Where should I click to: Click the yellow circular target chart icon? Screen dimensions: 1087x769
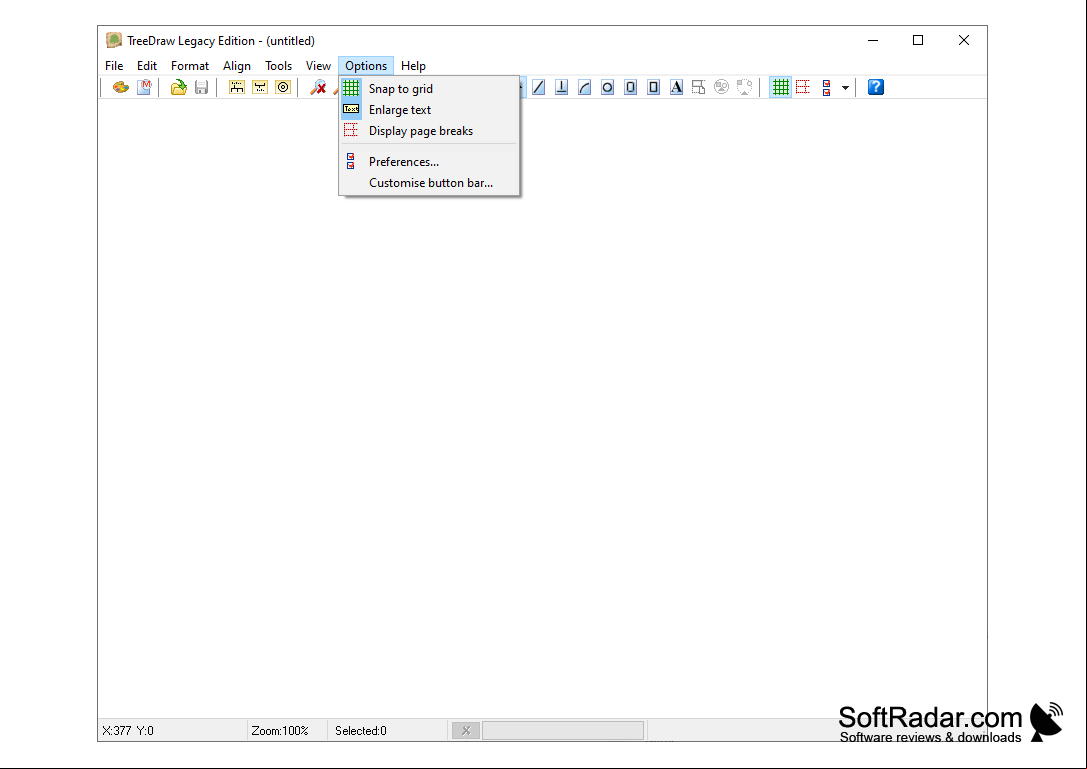coord(283,87)
